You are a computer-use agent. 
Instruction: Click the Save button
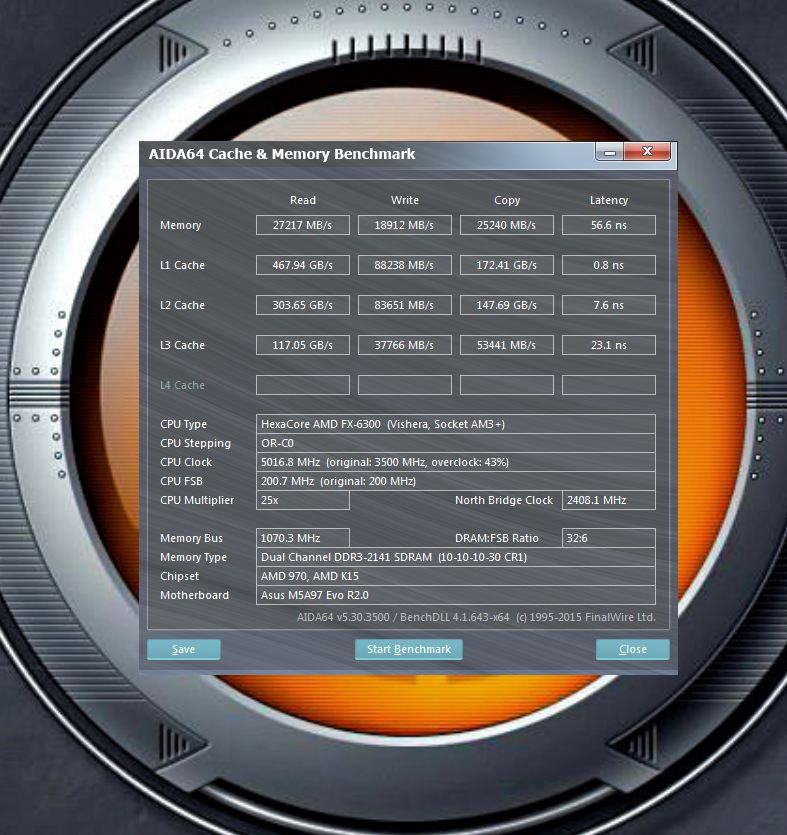coord(184,649)
